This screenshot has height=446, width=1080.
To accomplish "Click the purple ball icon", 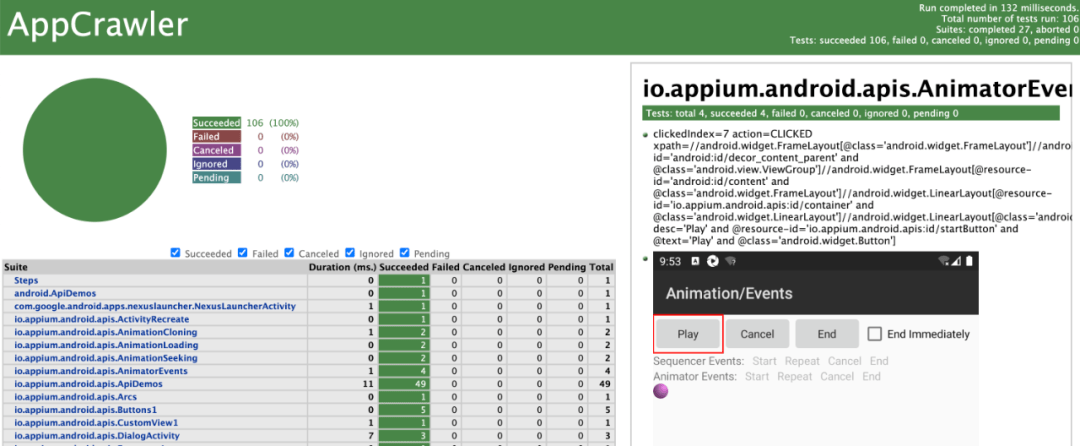I will (661, 391).
